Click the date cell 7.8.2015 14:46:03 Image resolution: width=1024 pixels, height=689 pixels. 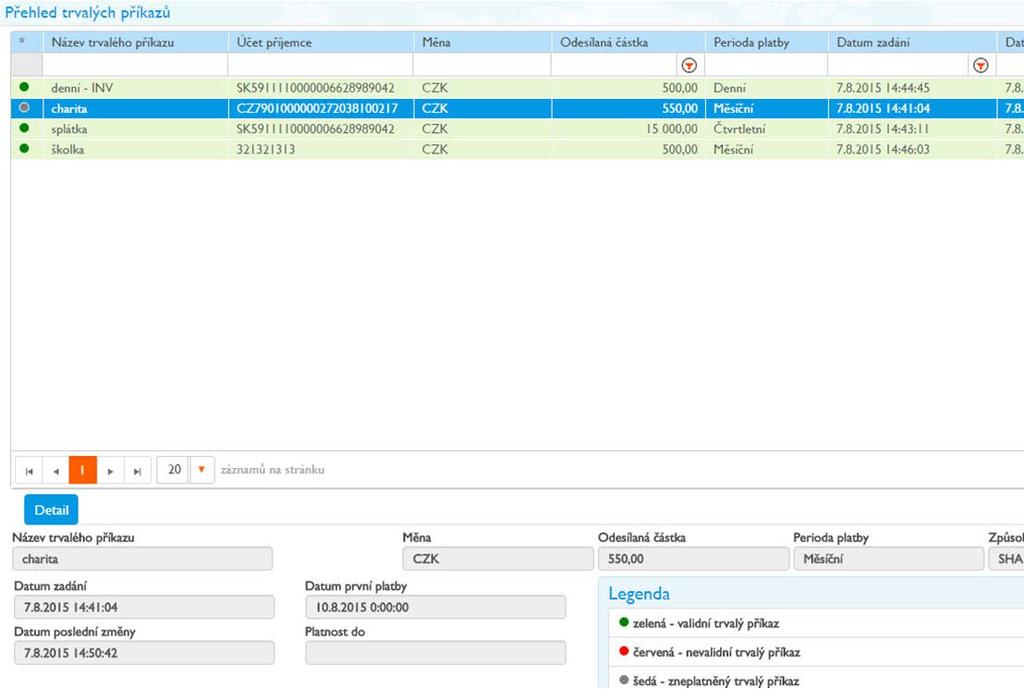(883, 150)
